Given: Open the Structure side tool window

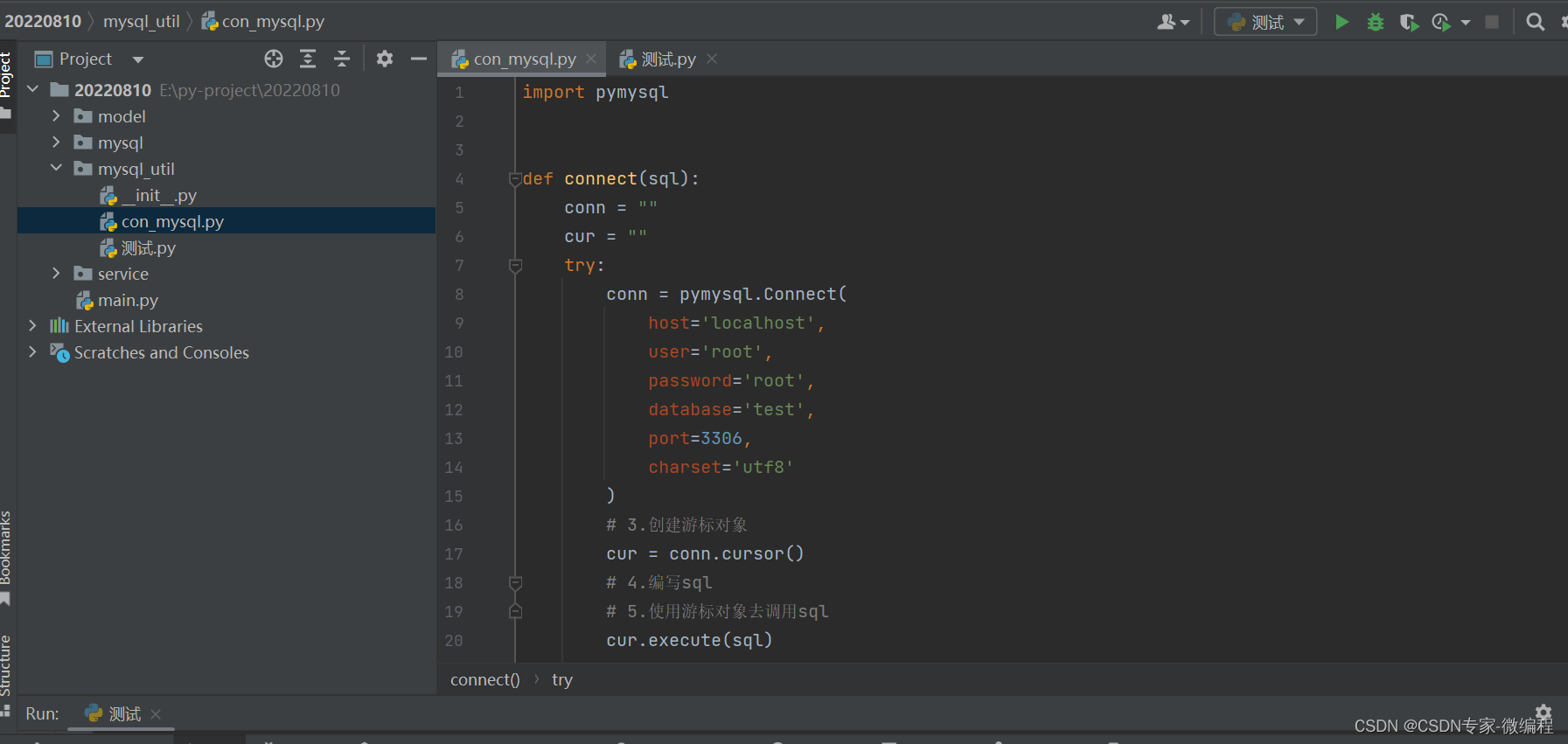Looking at the screenshot, I should [x=7, y=675].
